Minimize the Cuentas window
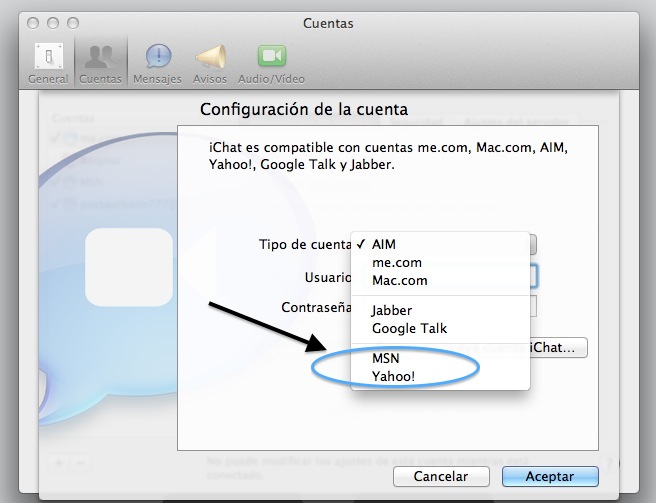656x503 pixels. click(53, 23)
